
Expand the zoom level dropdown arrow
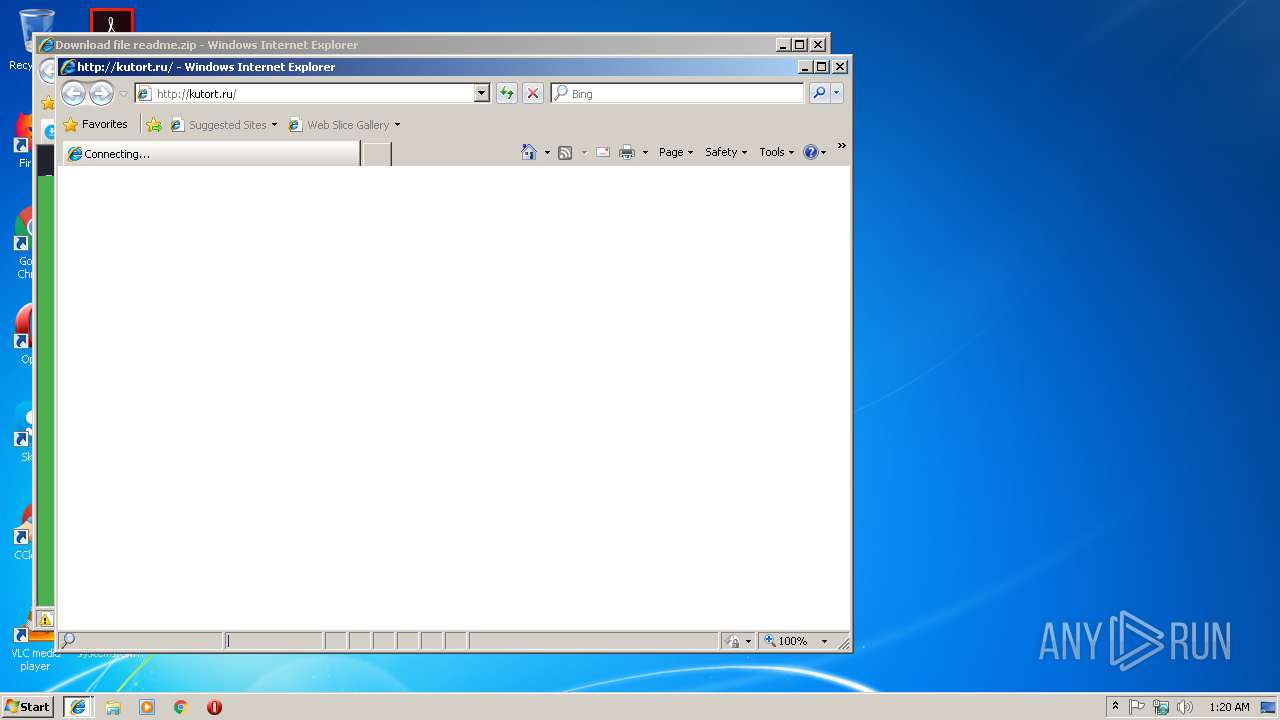[x=825, y=641]
